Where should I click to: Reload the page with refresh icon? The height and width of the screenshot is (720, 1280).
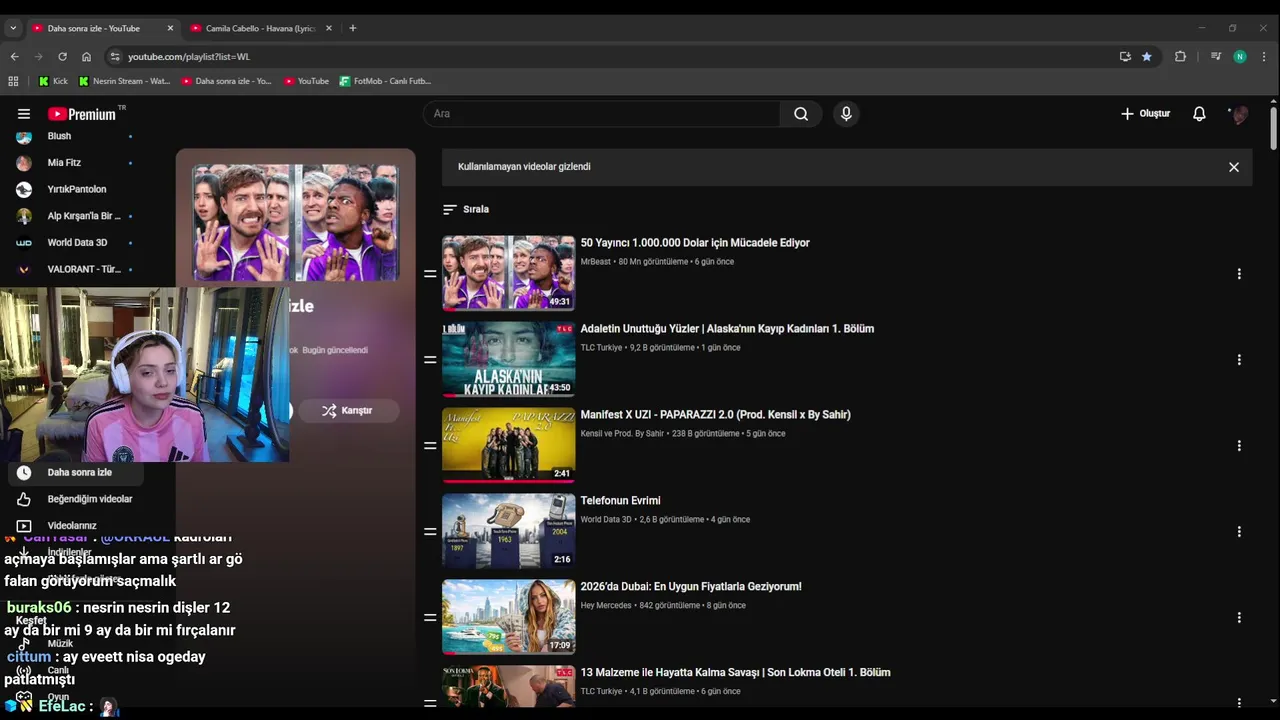tap(62, 57)
